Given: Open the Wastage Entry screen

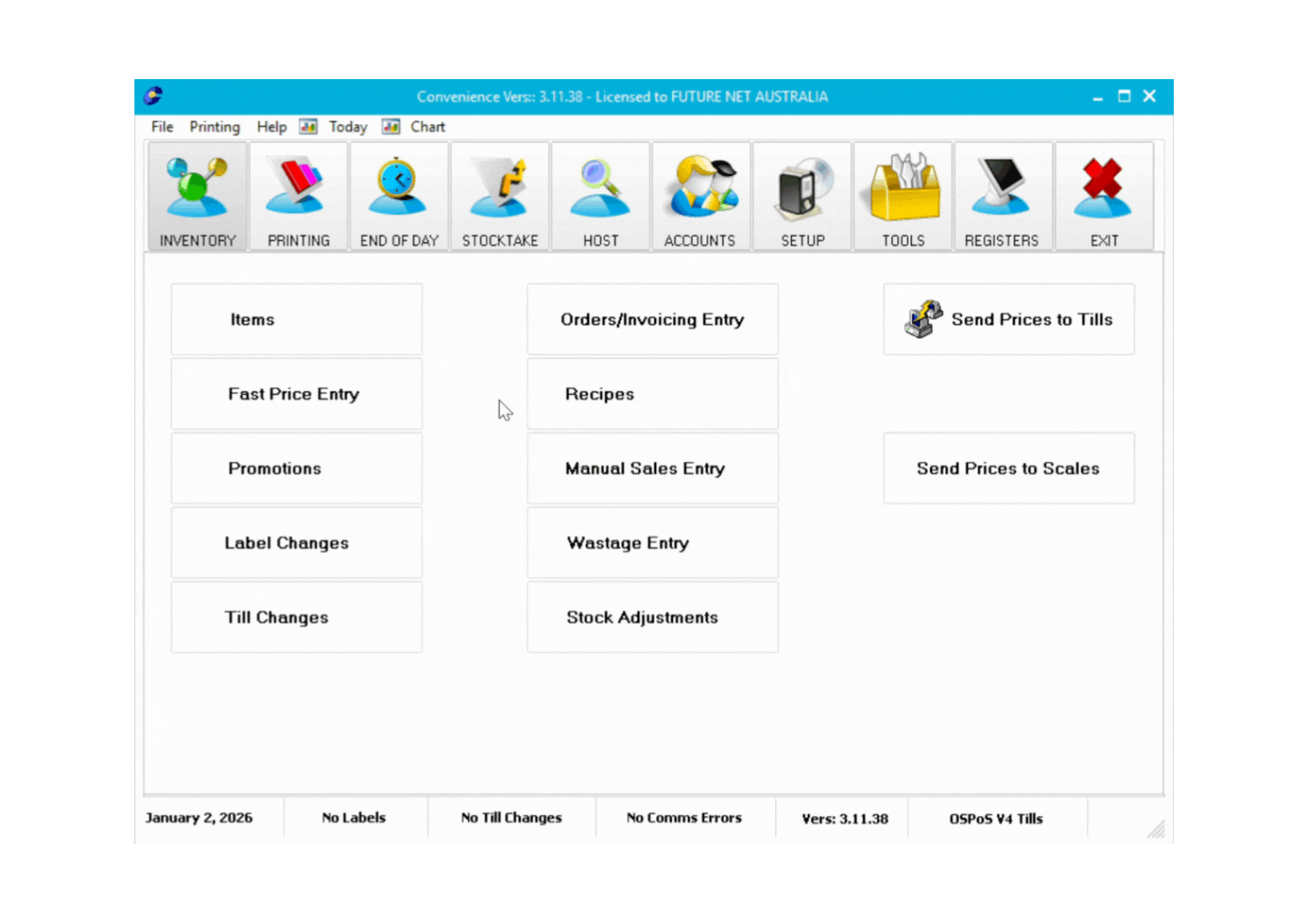Looking at the screenshot, I should pyautogui.click(x=652, y=543).
